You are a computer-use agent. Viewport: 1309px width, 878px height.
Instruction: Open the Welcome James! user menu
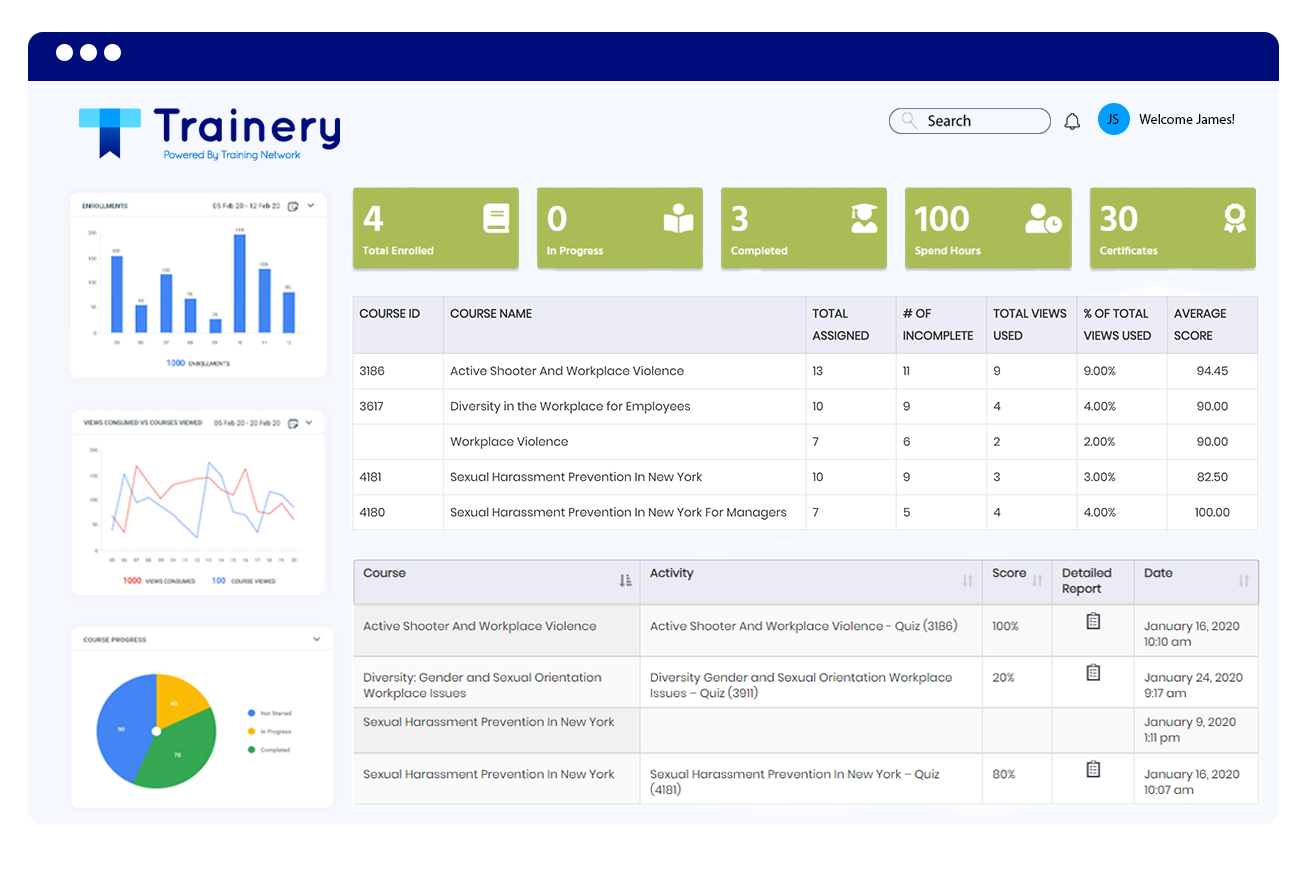click(1187, 120)
